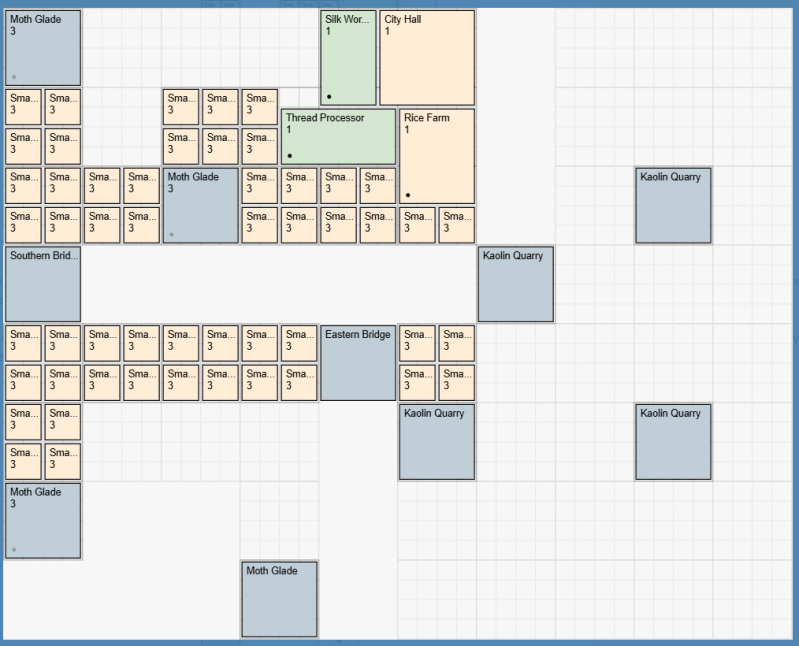Click Sma... house directly above Southern Brid...'s left edge
Screen dimensions: 799x646
(23, 225)
